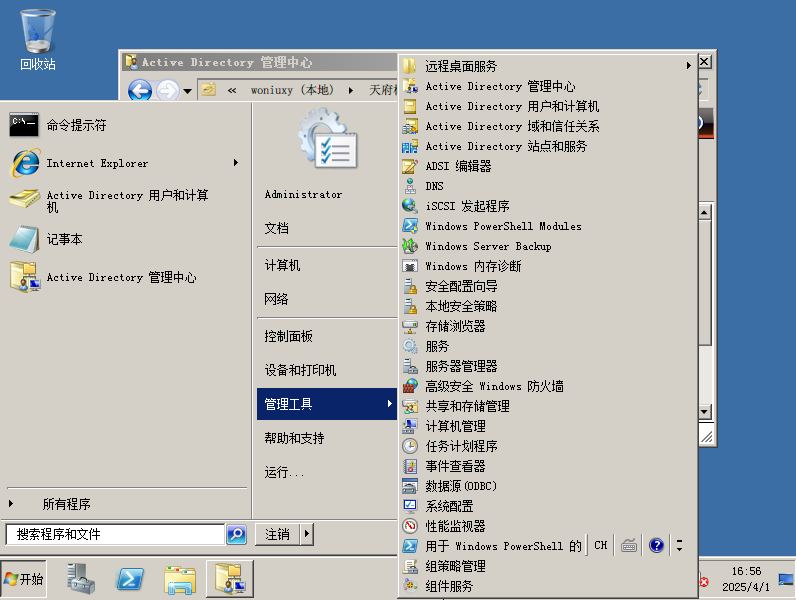
Task: Click the 任务计划程序 clock icon
Action: 410,446
